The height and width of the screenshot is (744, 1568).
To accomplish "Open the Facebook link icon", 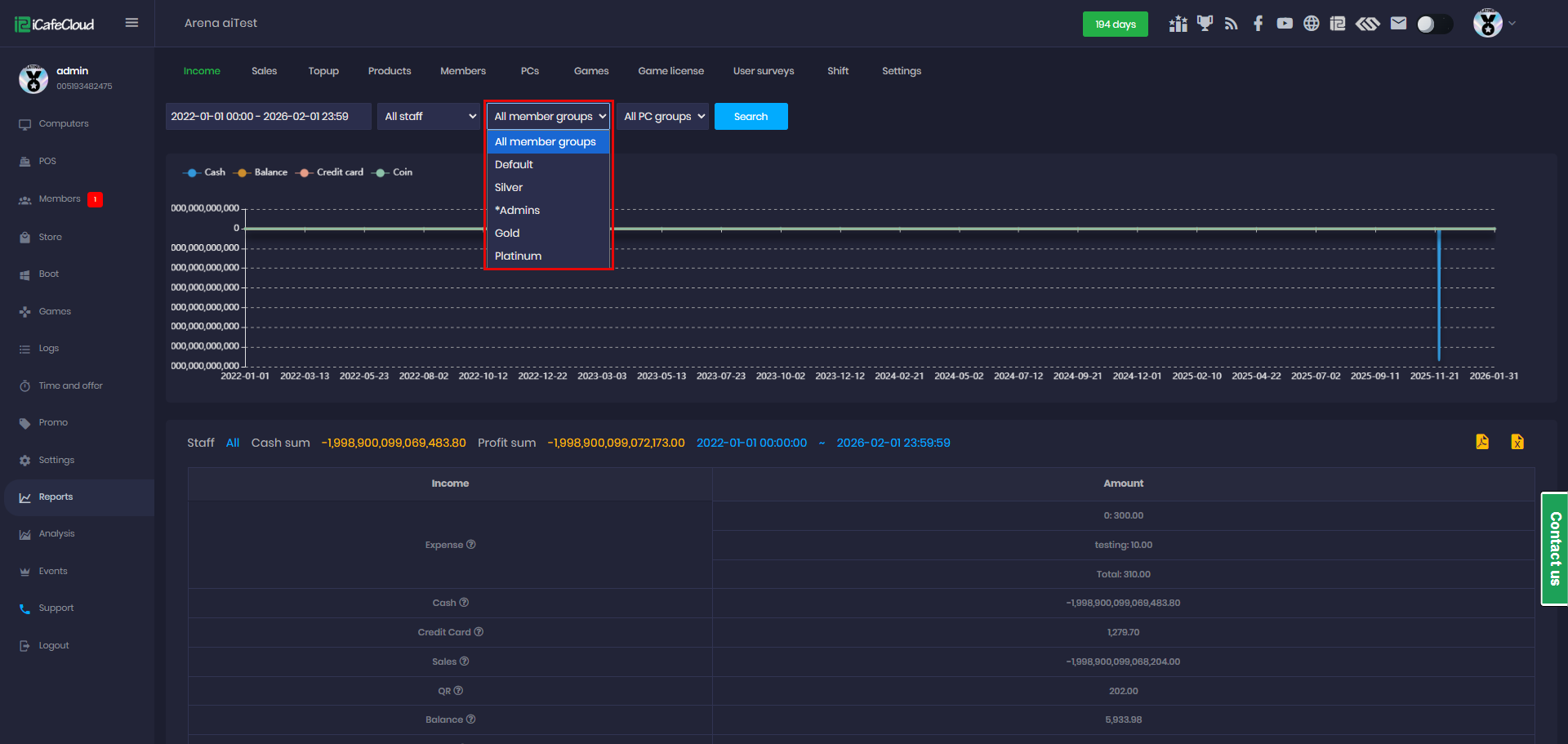I will (1258, 24).
